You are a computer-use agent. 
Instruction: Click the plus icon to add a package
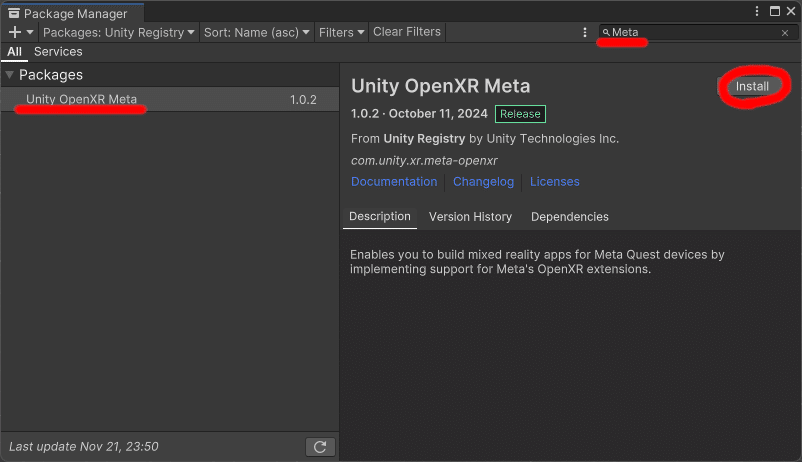pos(15,32)
